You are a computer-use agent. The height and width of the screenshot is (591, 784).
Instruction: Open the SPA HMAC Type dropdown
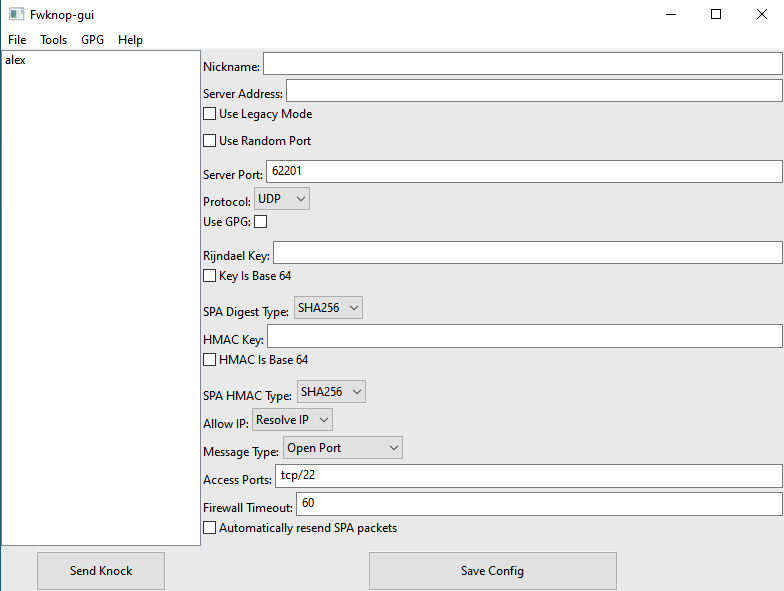point(331,392)
